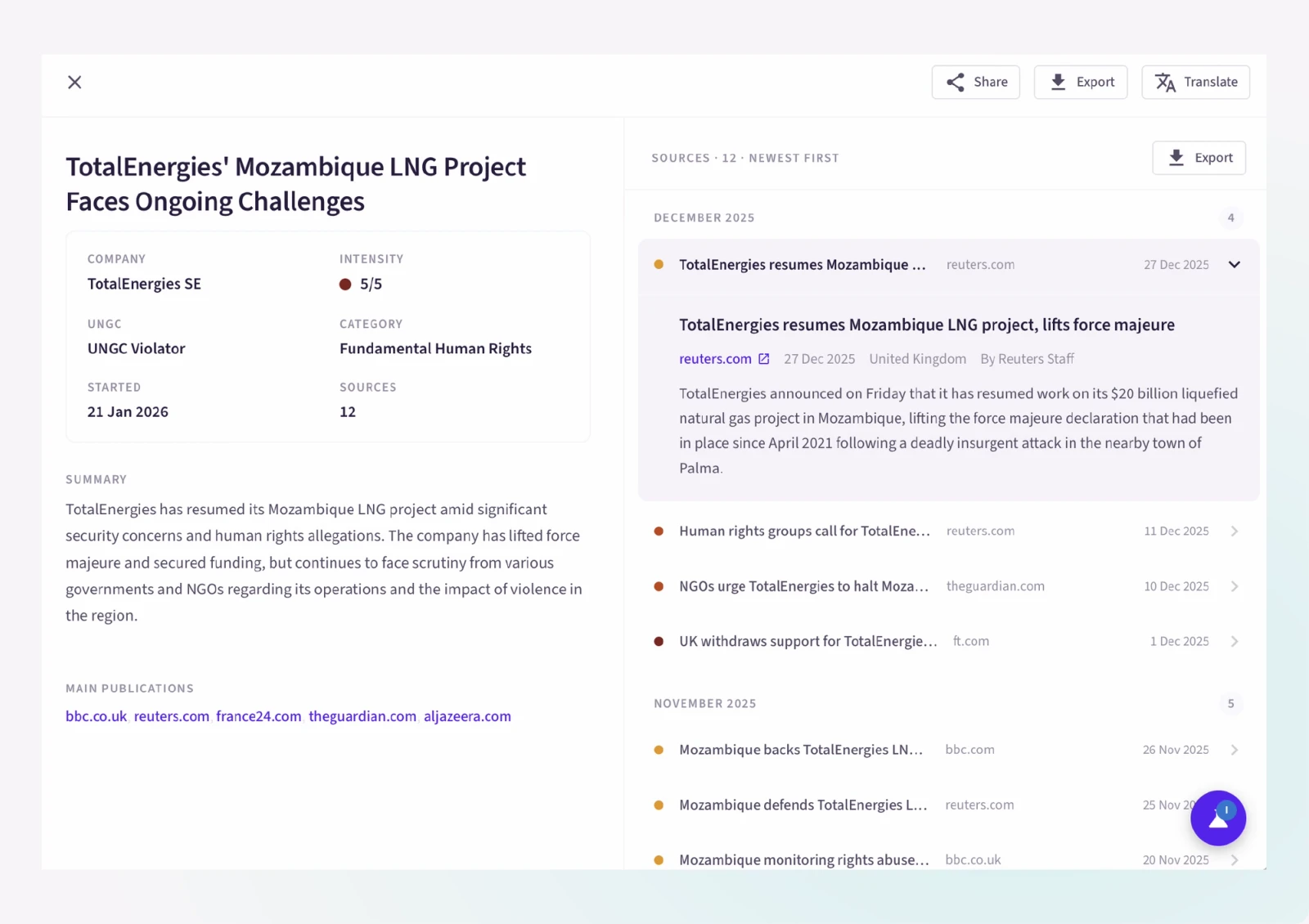Click the '21 Jan 2026' started date
This screenshot has width=1309, height=924.
(128, 412)
